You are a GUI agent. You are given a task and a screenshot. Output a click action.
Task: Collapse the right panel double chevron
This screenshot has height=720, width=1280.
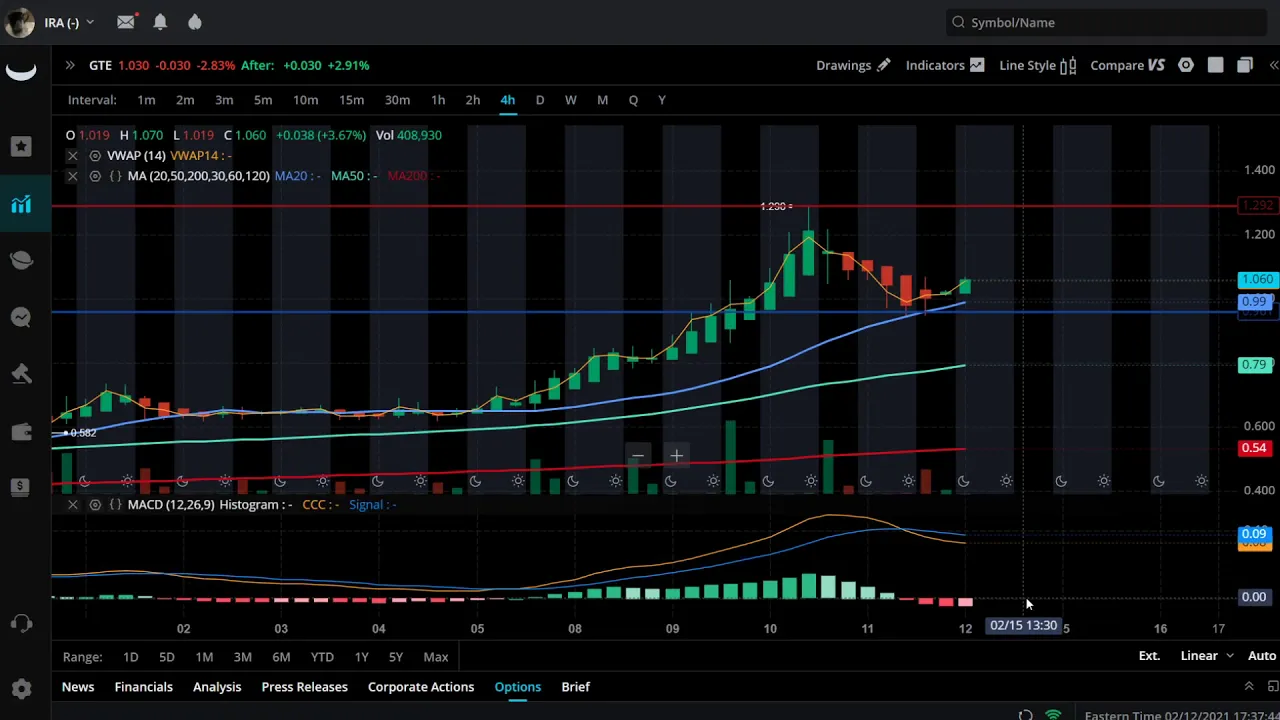[1273, 65]
